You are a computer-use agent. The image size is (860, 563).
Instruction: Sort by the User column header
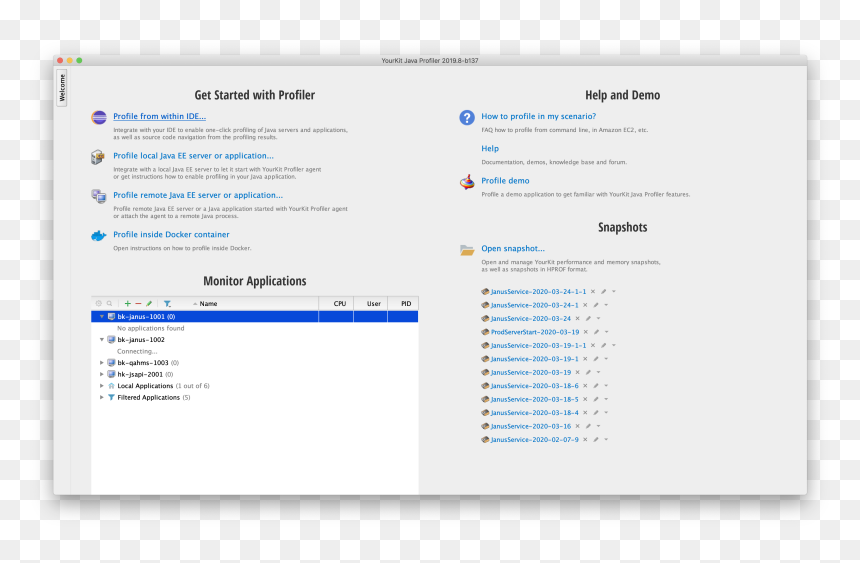371,303
